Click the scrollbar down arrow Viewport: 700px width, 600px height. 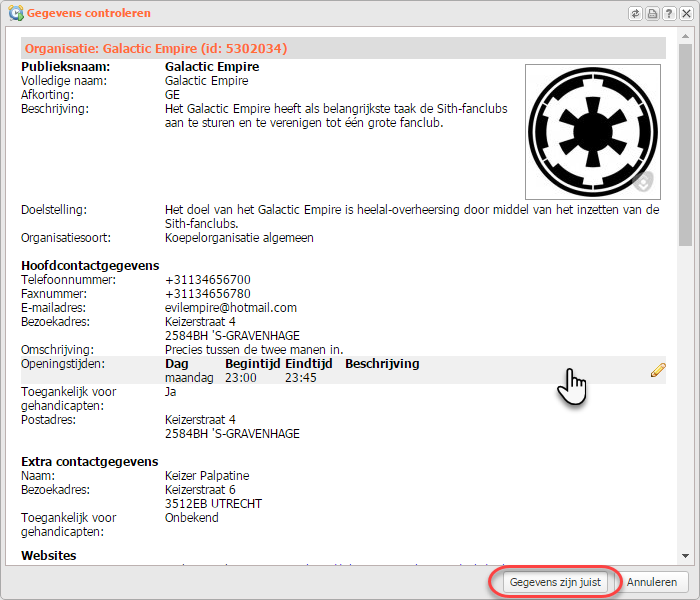pos(685,556)
